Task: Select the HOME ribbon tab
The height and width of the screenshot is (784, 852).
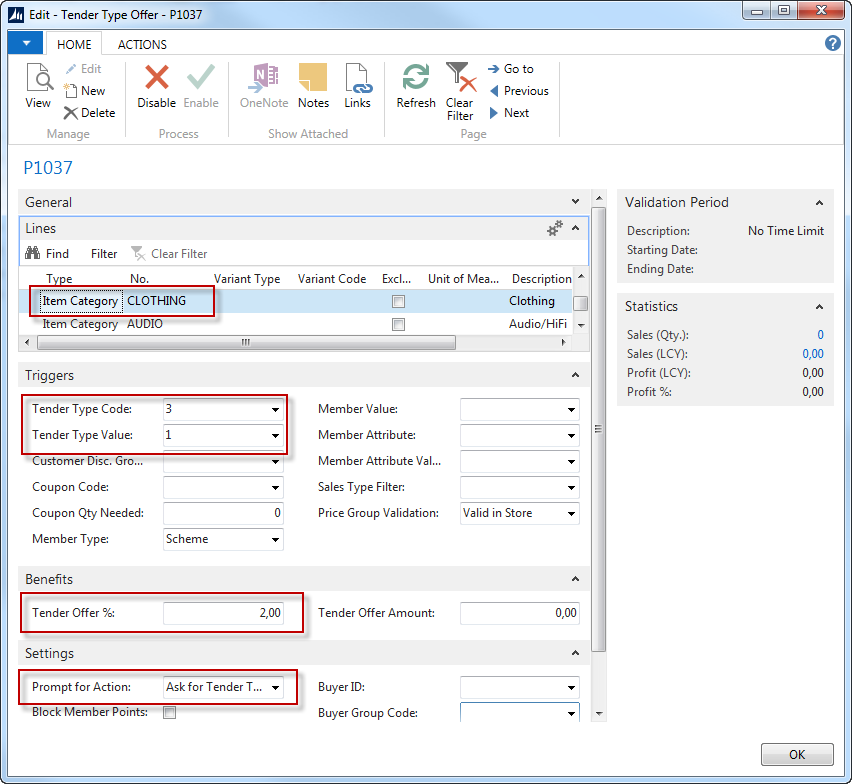Action: (74, 44)
